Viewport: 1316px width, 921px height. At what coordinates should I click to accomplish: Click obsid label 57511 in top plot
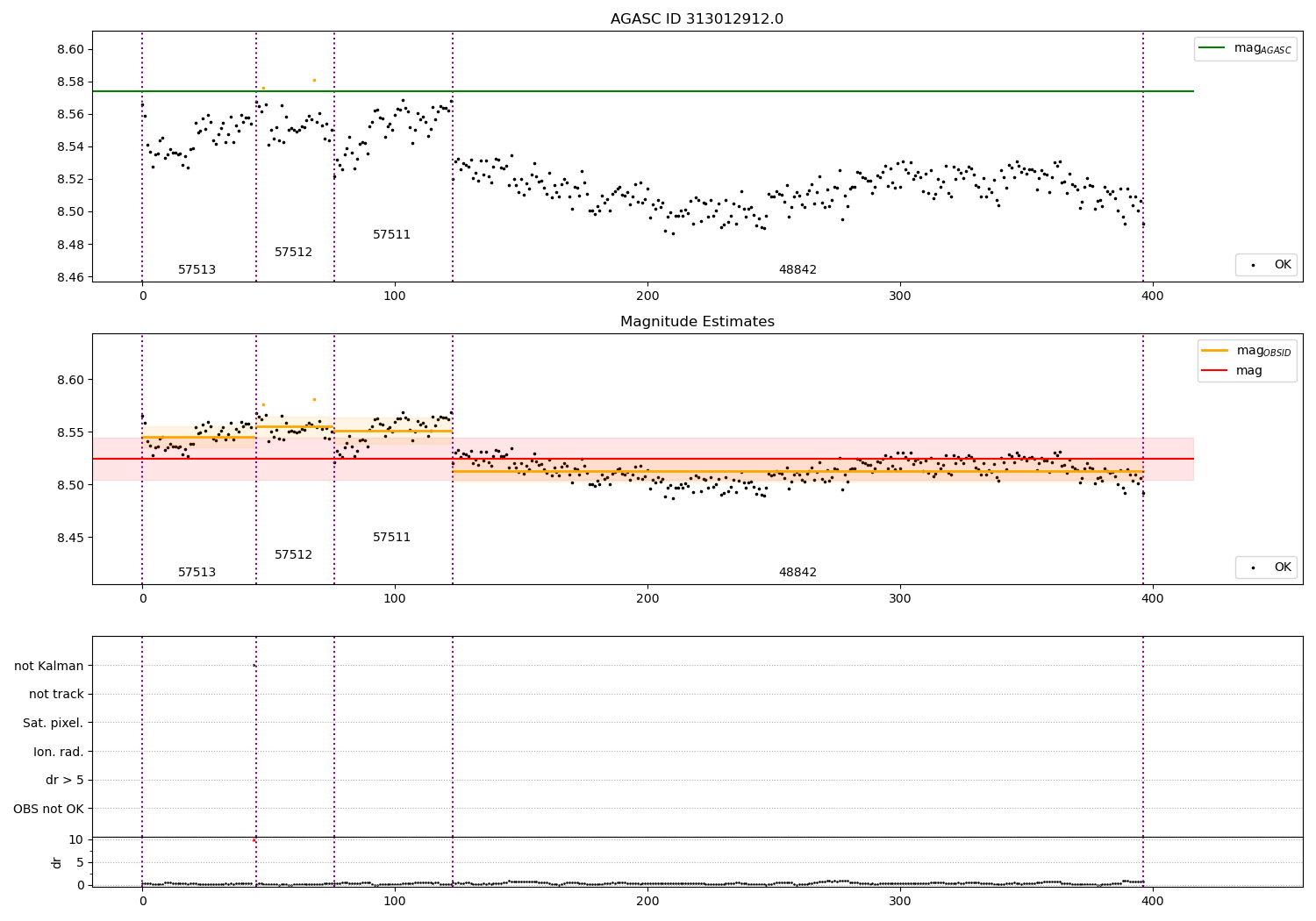click(x=391, y=235)
